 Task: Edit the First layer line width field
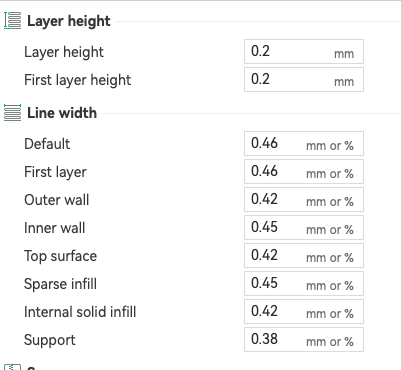tap(304, 172)
